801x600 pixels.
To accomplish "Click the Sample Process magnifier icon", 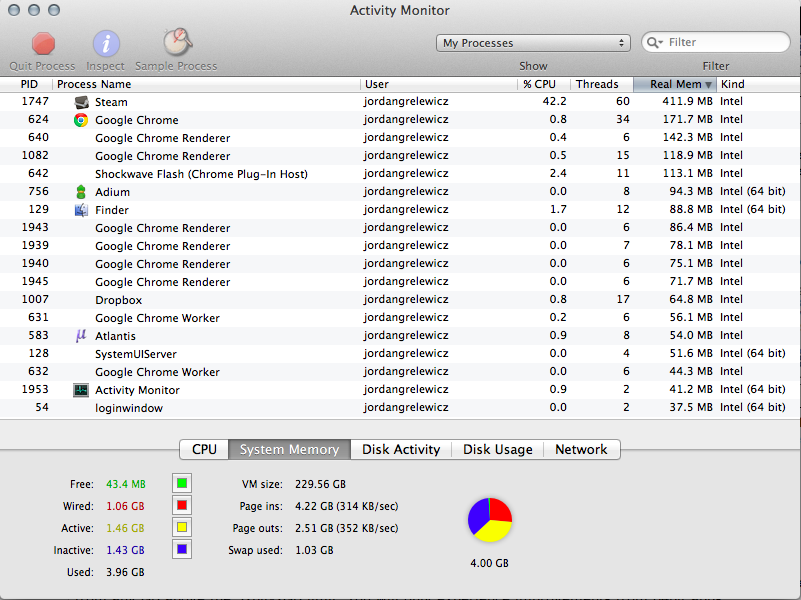I will tap(177, 42).
